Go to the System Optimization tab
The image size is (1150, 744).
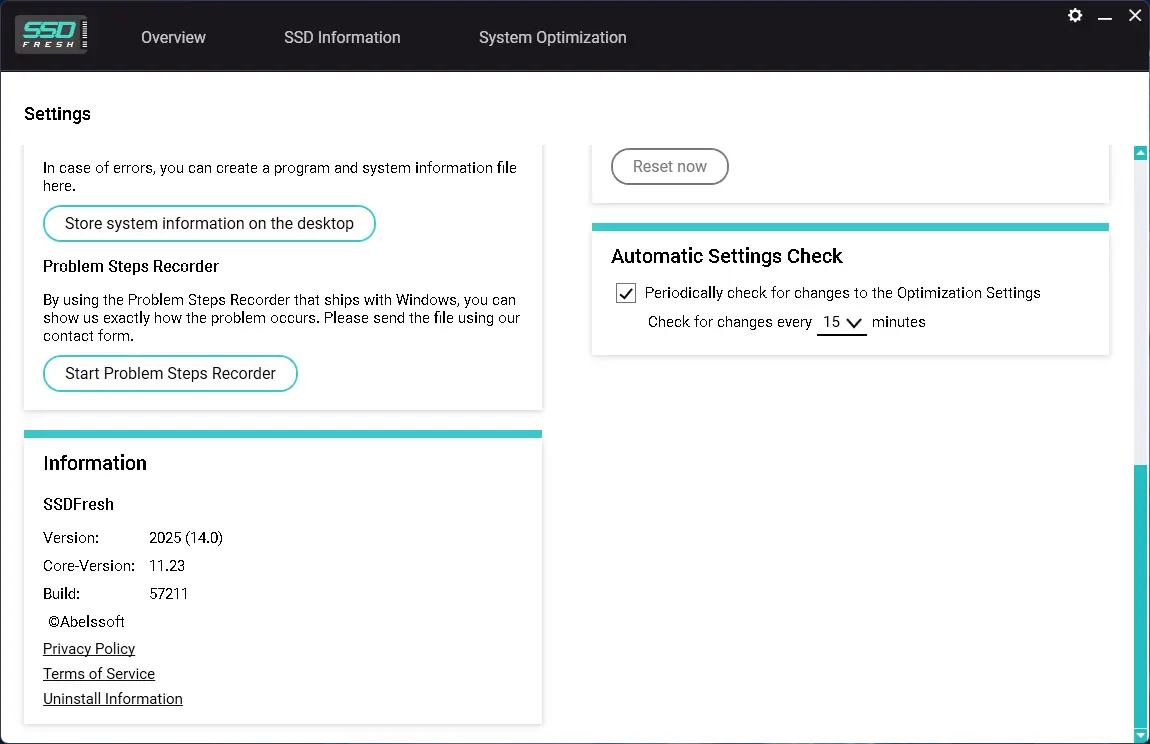tap(552, 37)
